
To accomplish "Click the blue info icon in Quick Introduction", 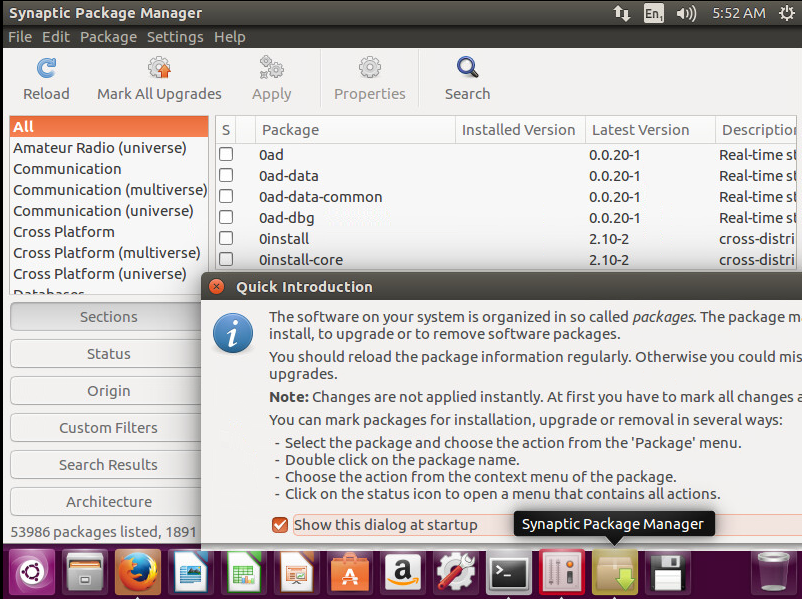I will 233,334.
